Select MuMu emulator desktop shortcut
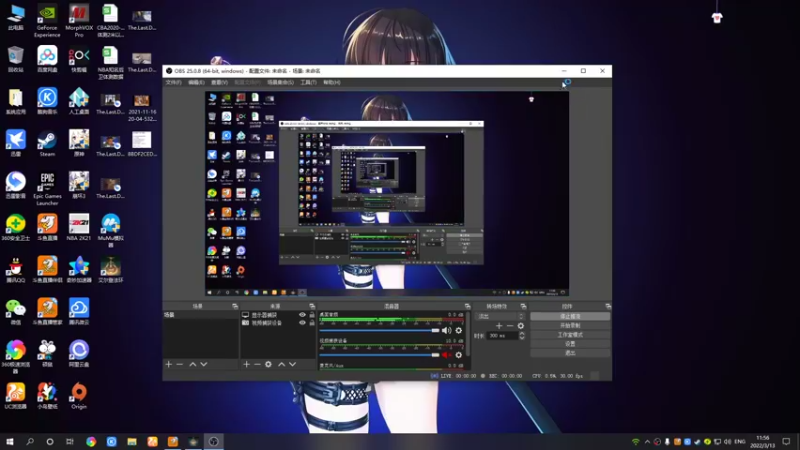The height and width of the screenshot is (450, 800). (x=110, y=231)
